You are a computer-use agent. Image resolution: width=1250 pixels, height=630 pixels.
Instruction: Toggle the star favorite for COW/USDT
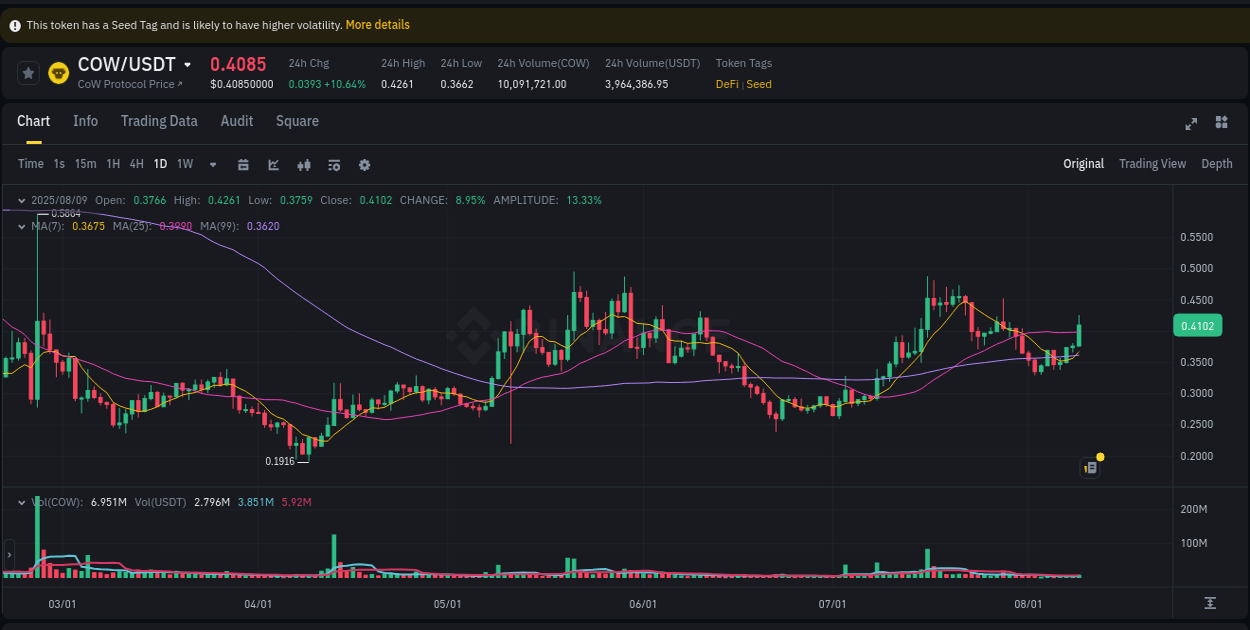[27, 72]
